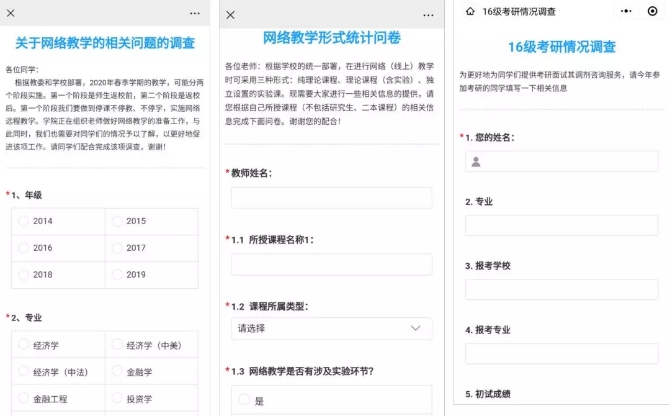Pick the 2018 grade radio button
Image resolution: width=670 pixels, height=416 pixels.
(24, 275)
